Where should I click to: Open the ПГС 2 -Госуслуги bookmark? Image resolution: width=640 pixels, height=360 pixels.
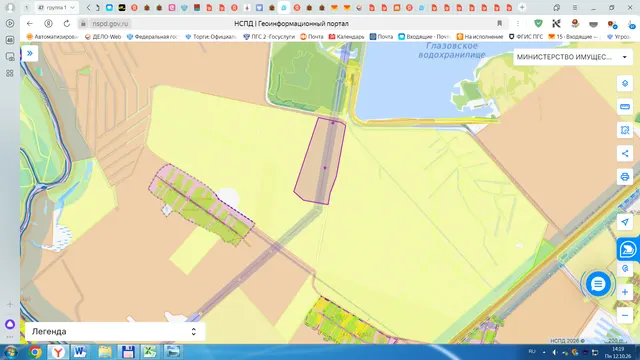point(269,37)
